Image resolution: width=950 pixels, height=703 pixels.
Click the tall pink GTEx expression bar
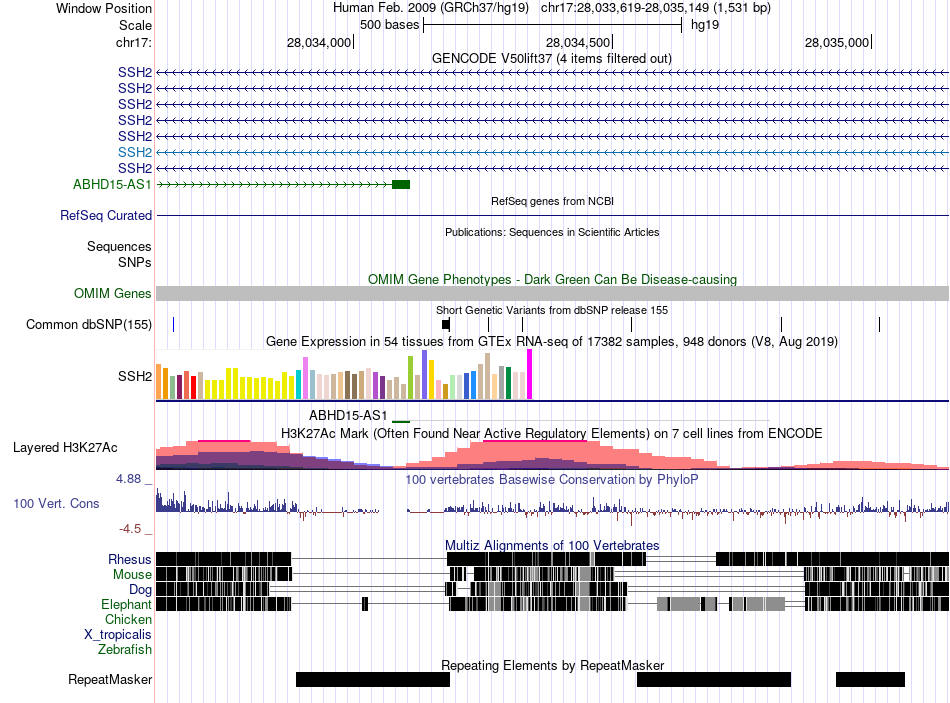(x=305, y=378)
